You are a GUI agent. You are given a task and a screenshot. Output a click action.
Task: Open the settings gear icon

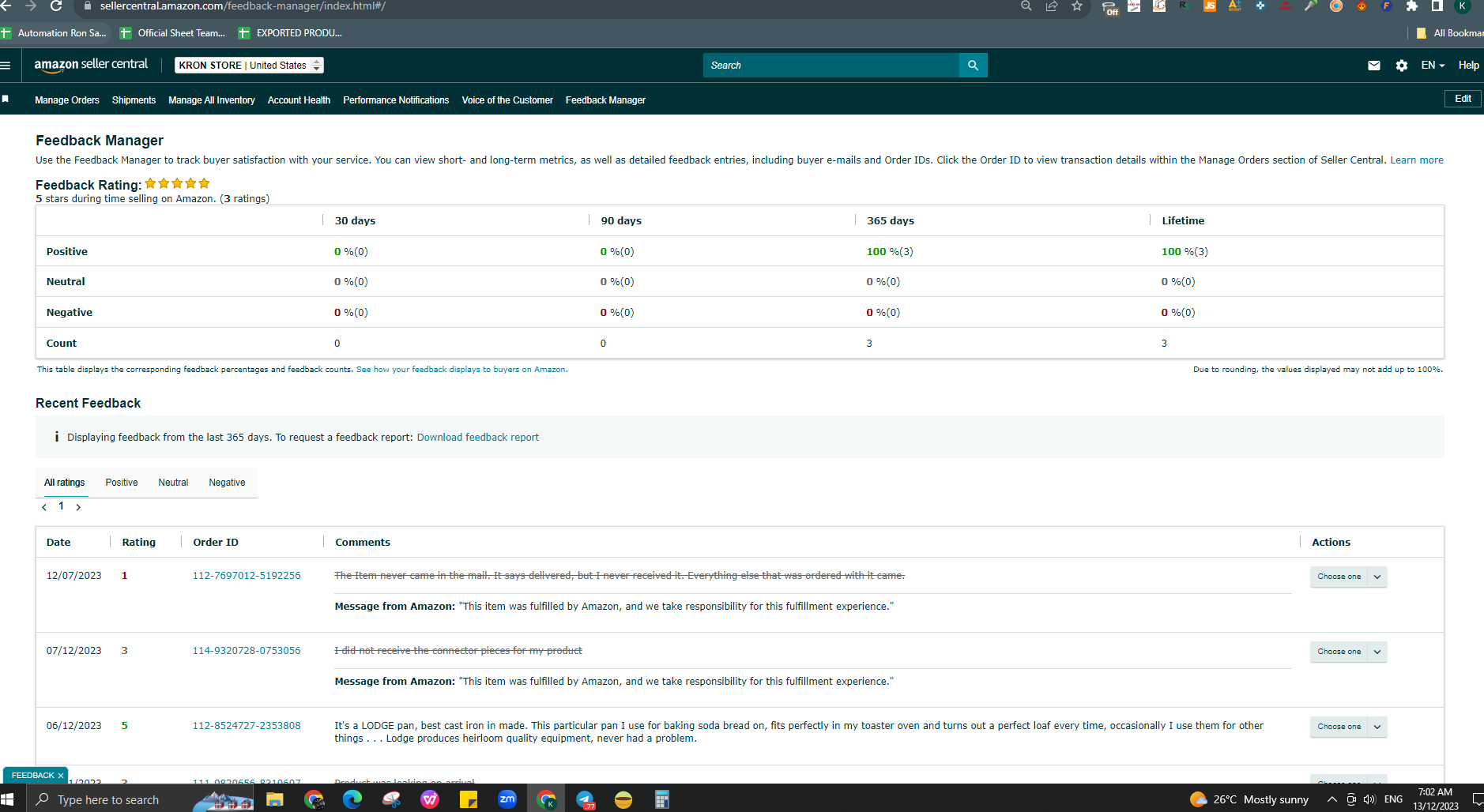(x=1402, y=66)
